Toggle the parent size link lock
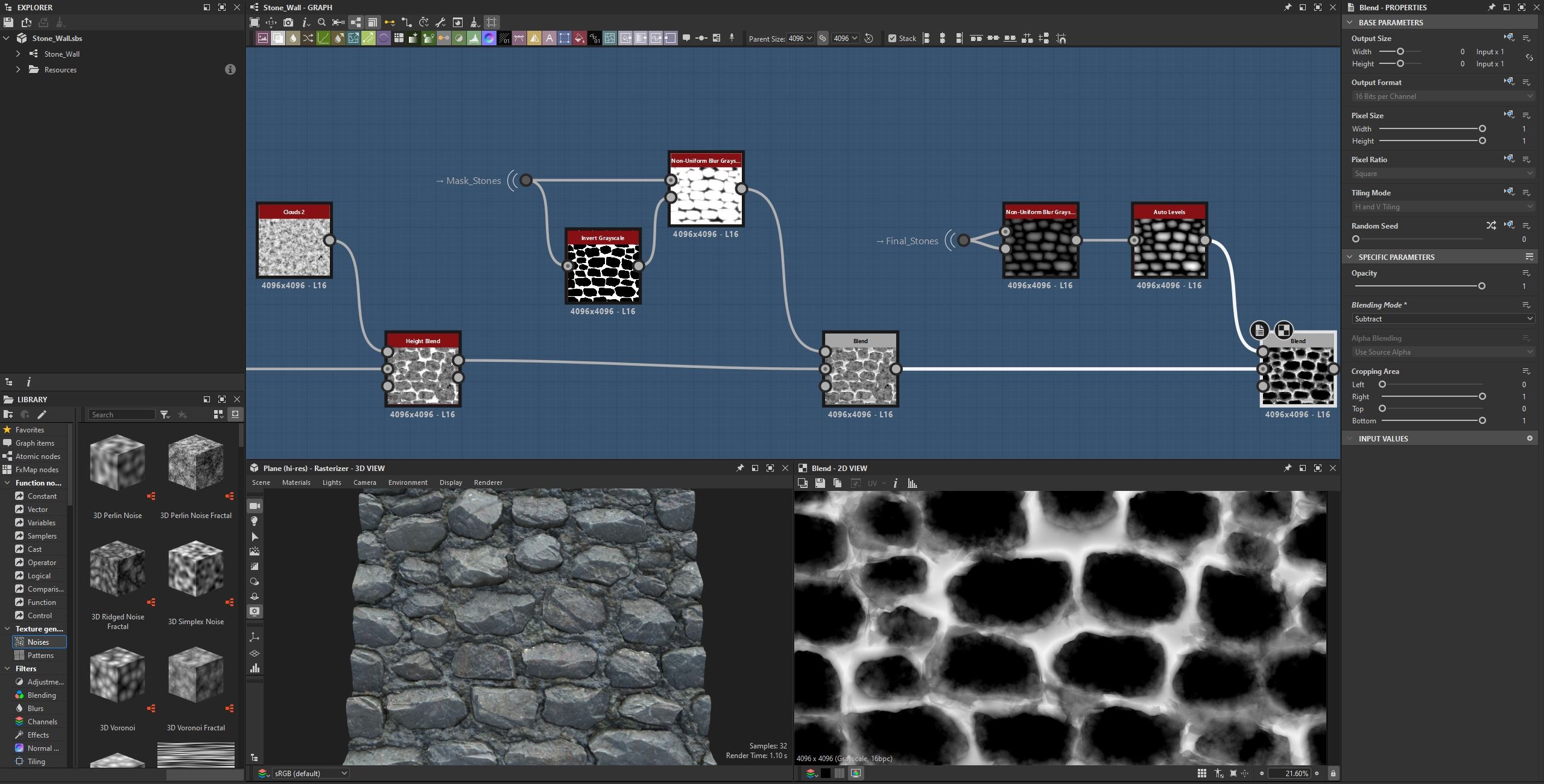 pos(823,38)
